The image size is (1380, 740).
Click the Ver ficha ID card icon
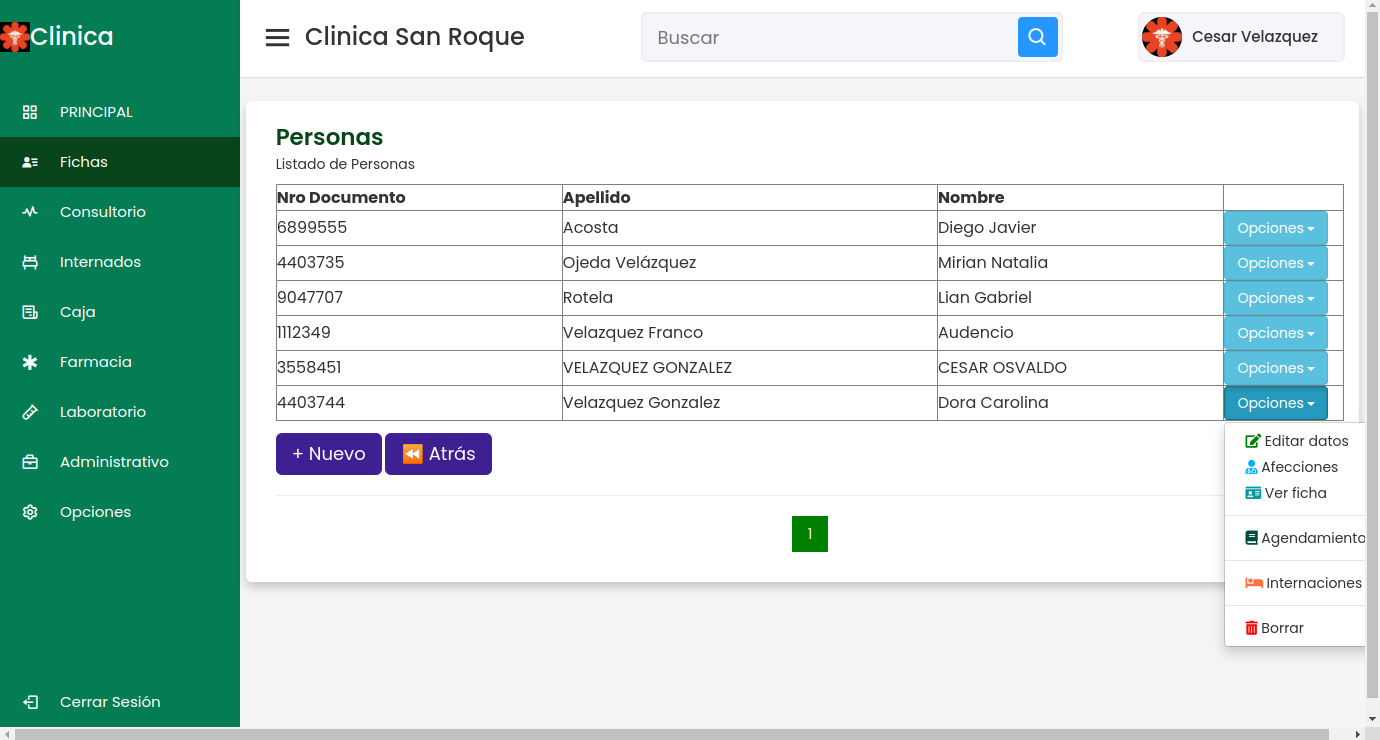click(1253, 493)
